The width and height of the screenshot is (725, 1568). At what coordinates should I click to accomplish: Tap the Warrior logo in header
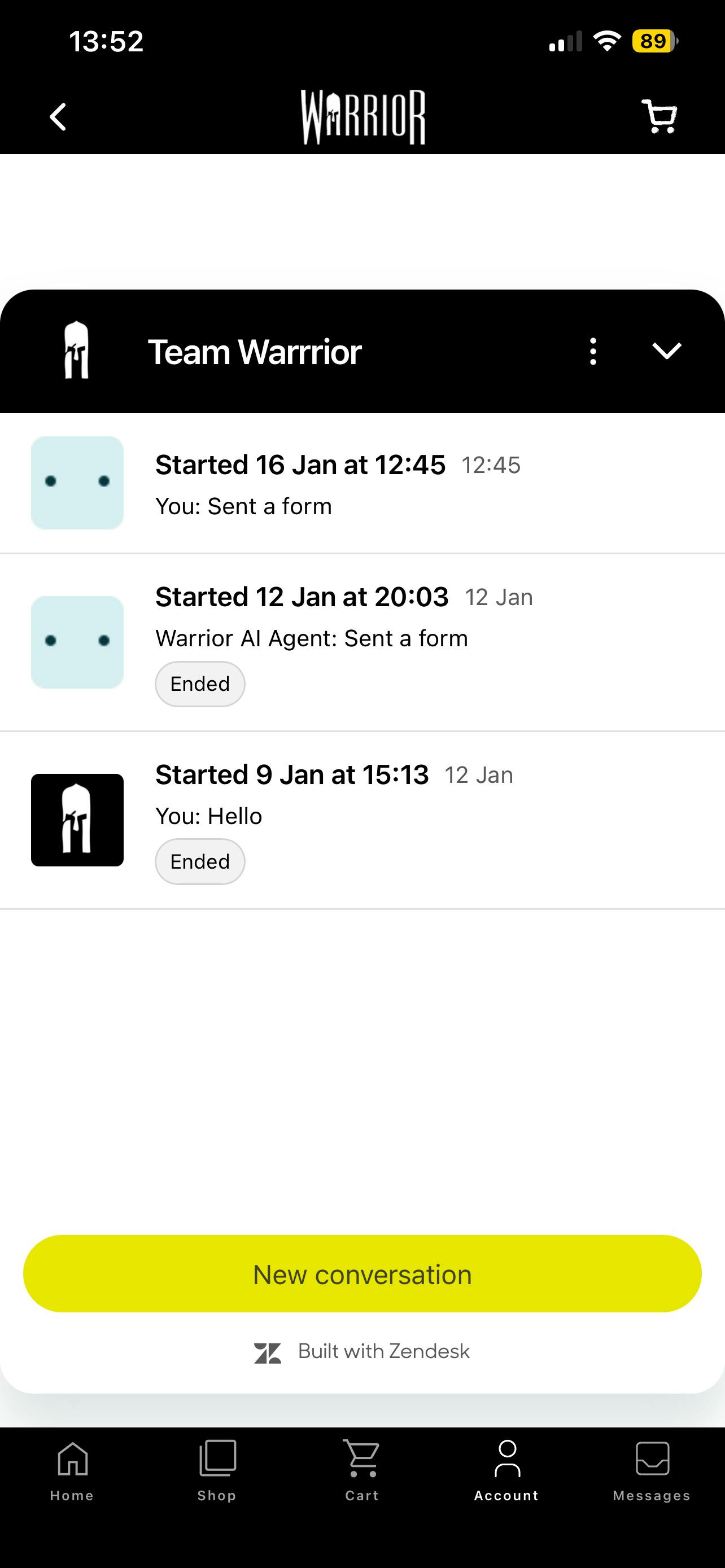[363, 117]
